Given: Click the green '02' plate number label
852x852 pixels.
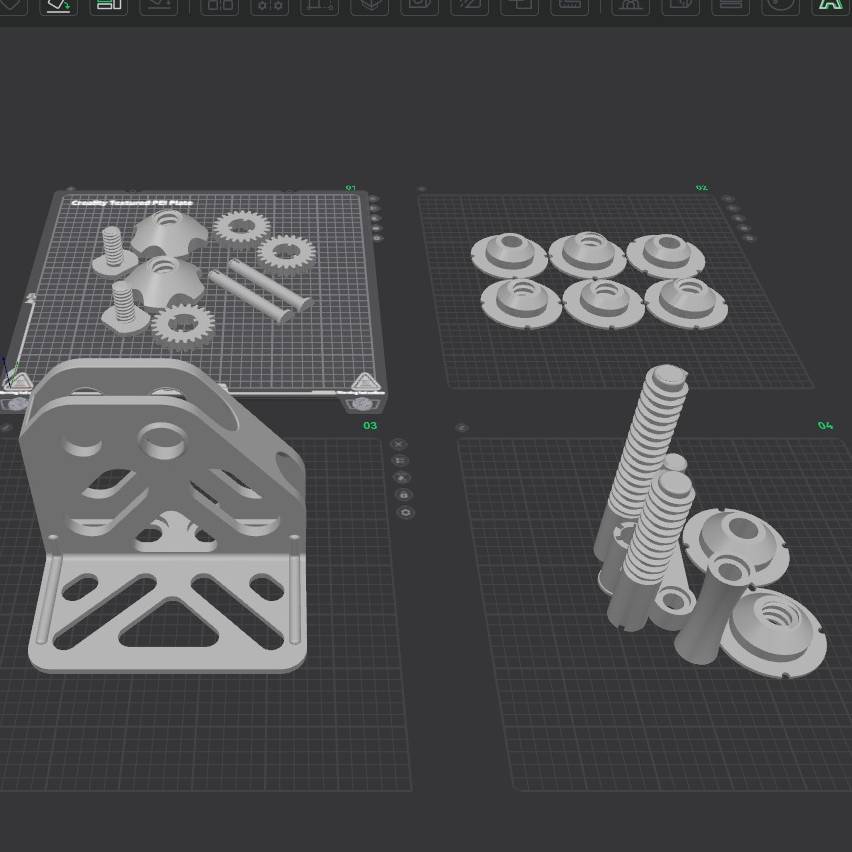Looking at the screenshot, I should (701, 188).
